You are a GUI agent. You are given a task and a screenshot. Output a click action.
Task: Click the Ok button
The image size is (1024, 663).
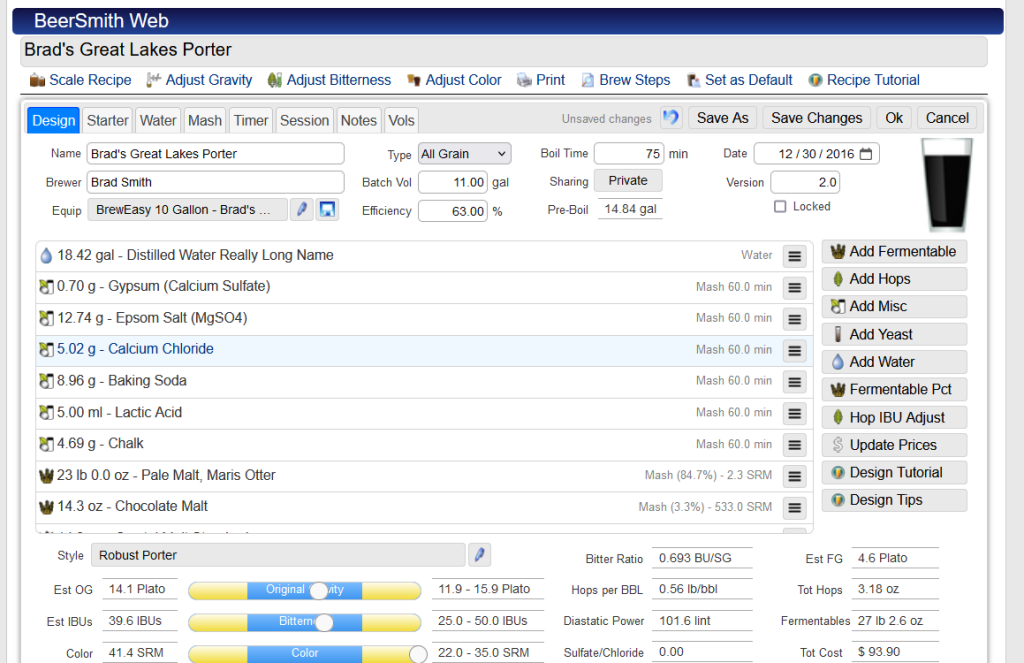click(x=894, y=118)
